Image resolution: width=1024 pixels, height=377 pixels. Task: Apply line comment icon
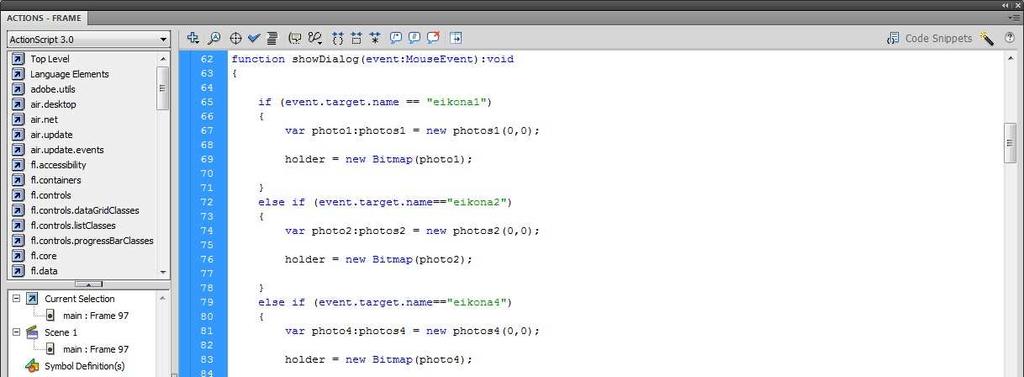[414, 38]
